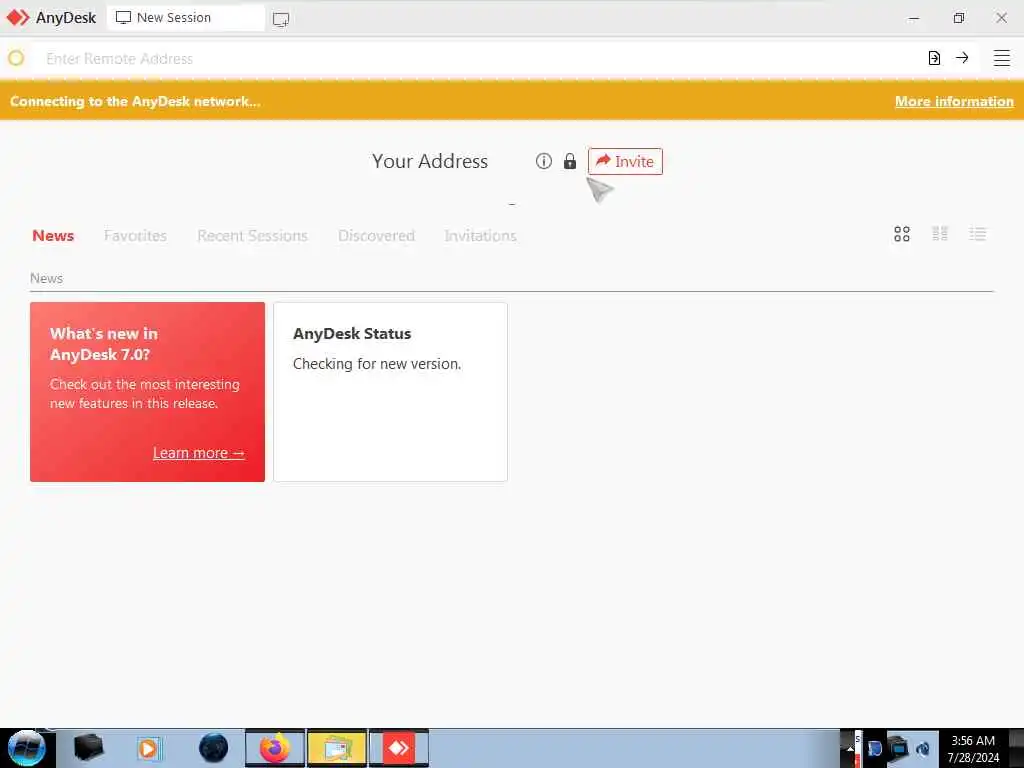Open the Invitations tab
The image size is (1024, 768).
(480, 235)
